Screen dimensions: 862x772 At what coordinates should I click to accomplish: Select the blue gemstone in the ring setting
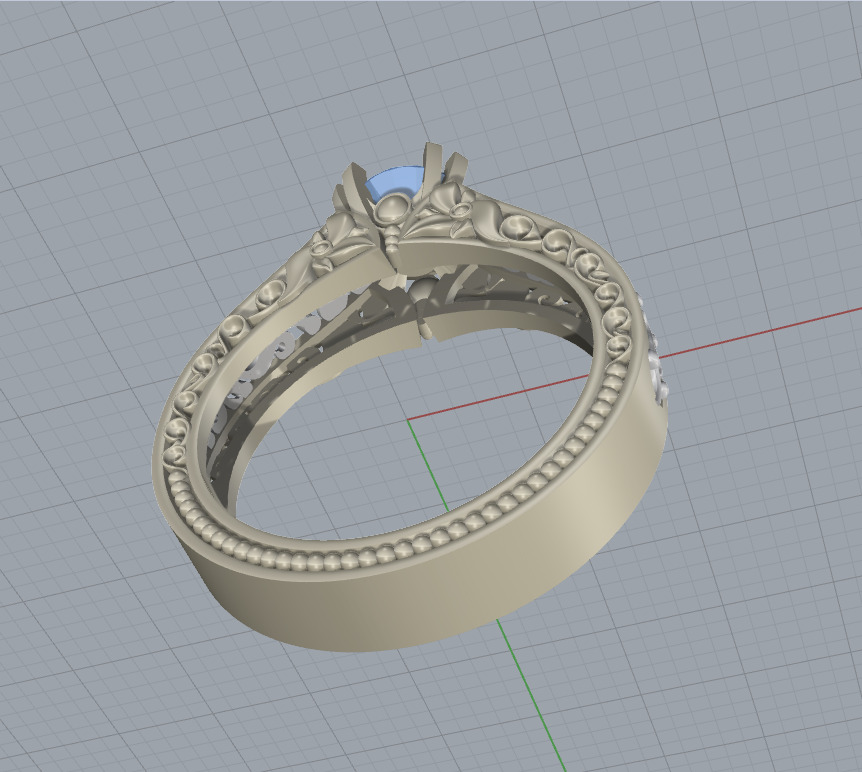click(397, 183)
